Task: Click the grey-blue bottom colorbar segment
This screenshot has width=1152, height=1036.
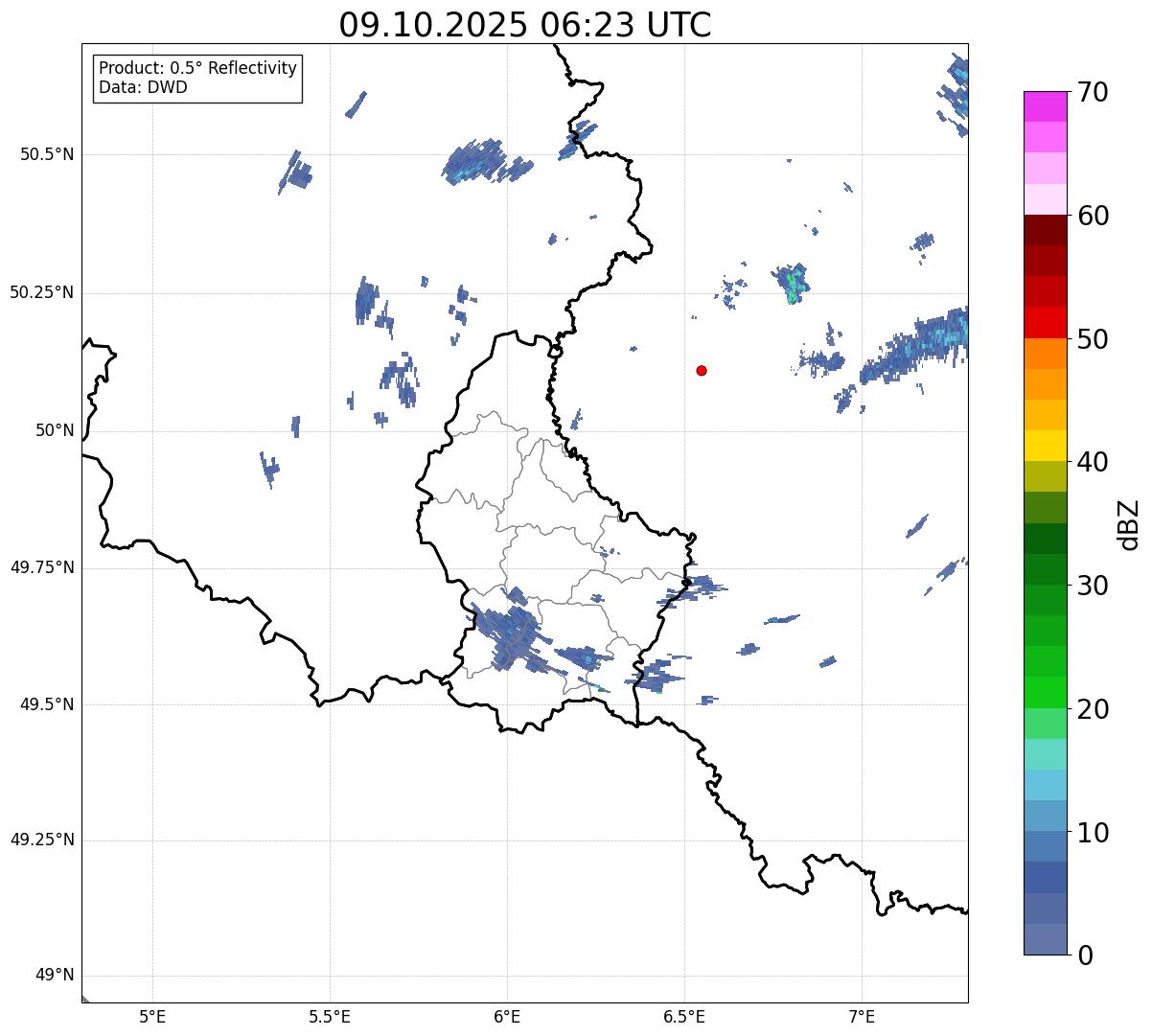Action: click(1045, 939)
